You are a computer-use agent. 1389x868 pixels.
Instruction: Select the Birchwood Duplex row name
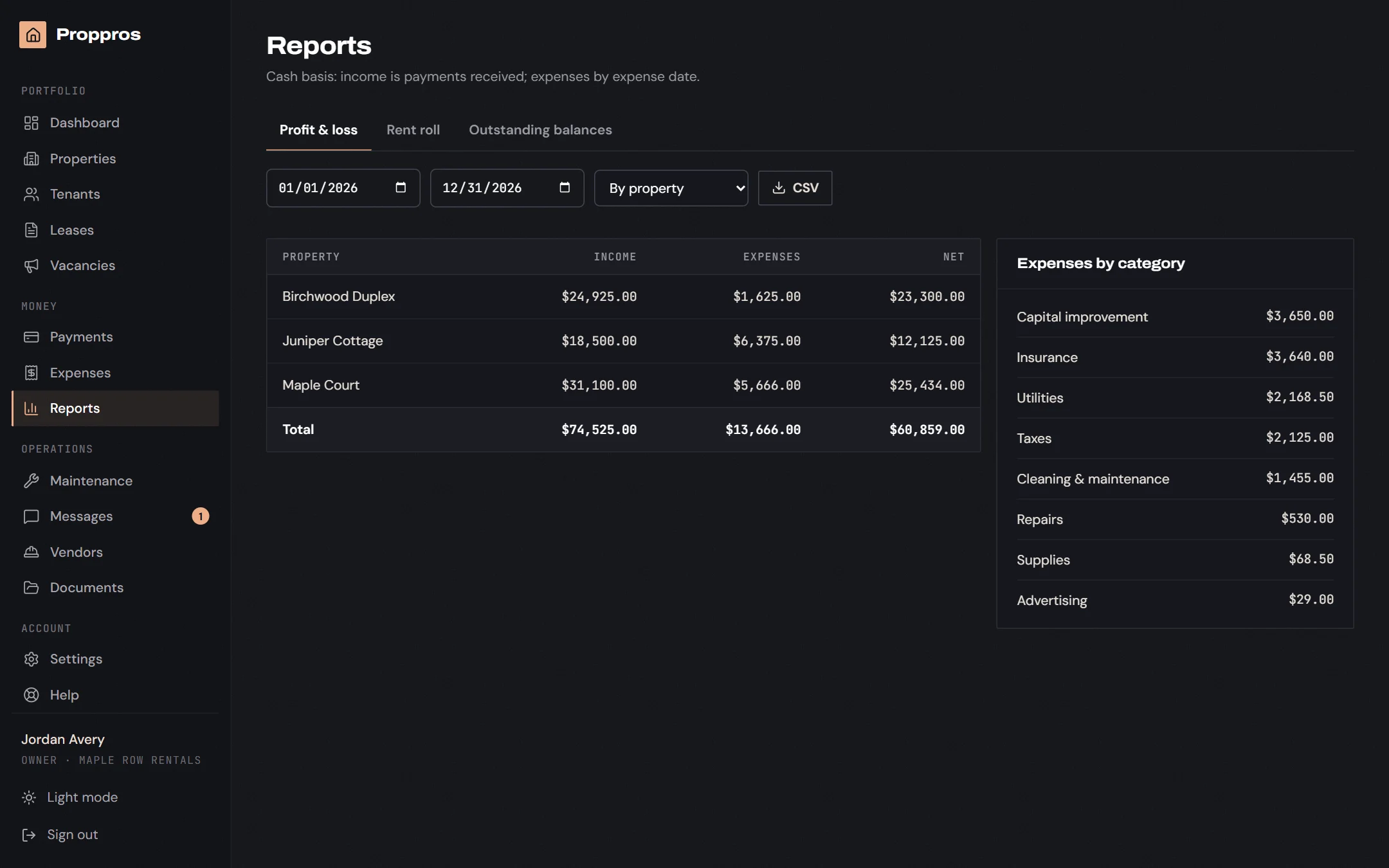338,296
